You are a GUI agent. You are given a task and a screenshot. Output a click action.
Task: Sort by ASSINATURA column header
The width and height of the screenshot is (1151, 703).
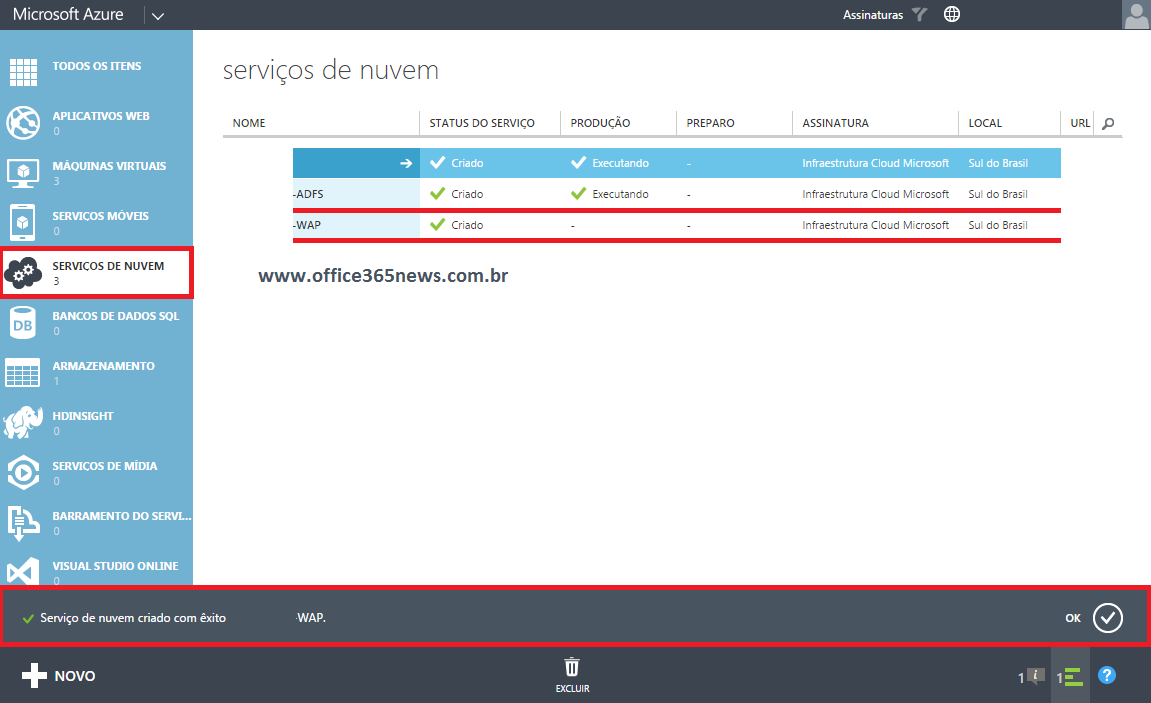835,123
